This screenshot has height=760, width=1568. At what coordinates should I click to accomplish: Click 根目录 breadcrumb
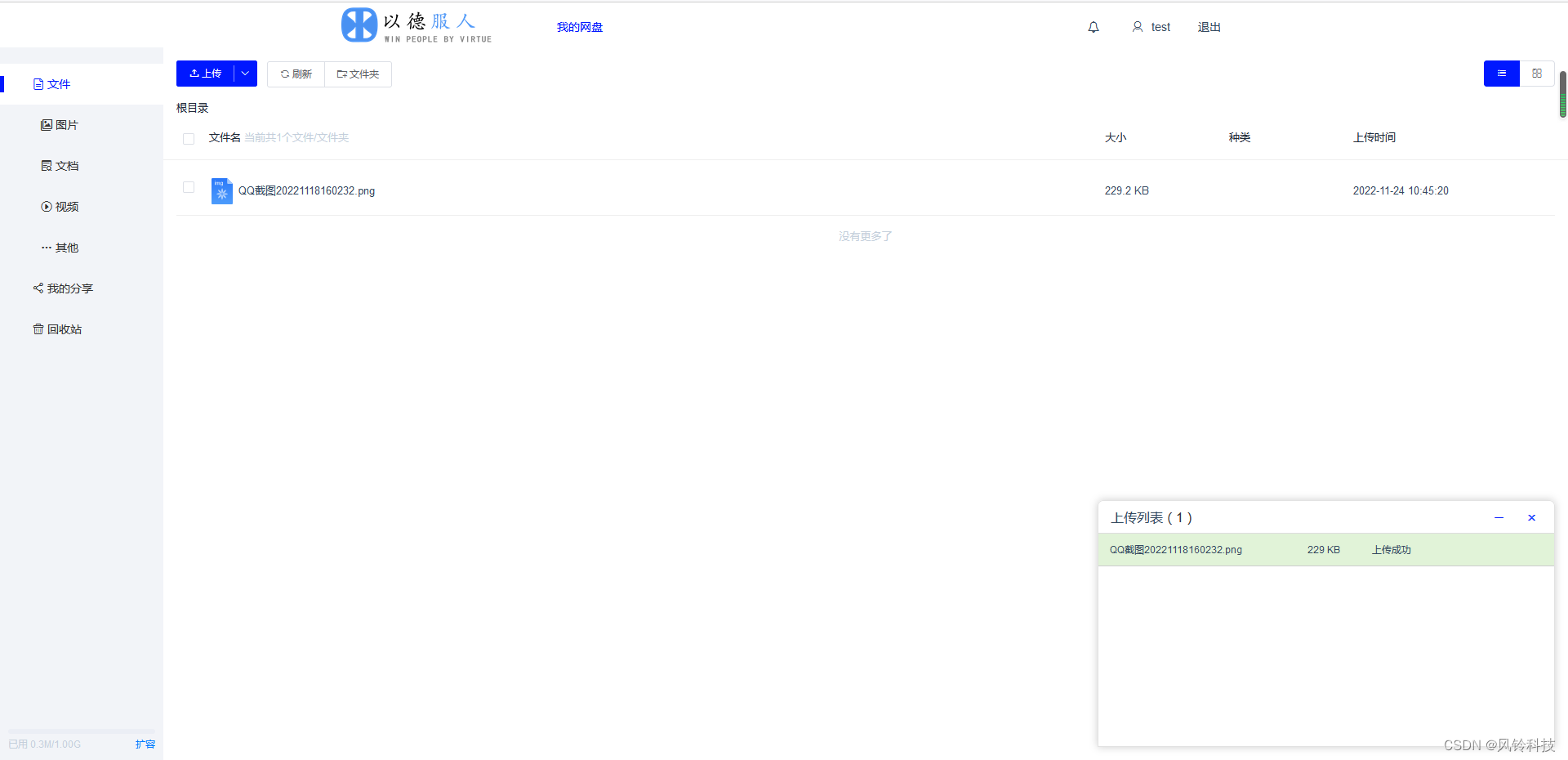193,108
